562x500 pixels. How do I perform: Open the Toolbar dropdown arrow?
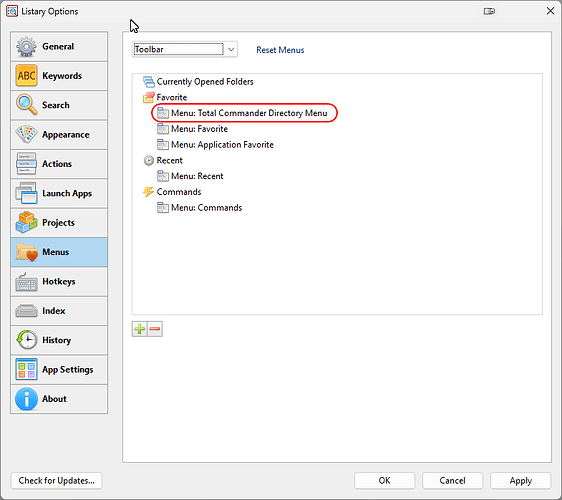[x=231, y=49]
